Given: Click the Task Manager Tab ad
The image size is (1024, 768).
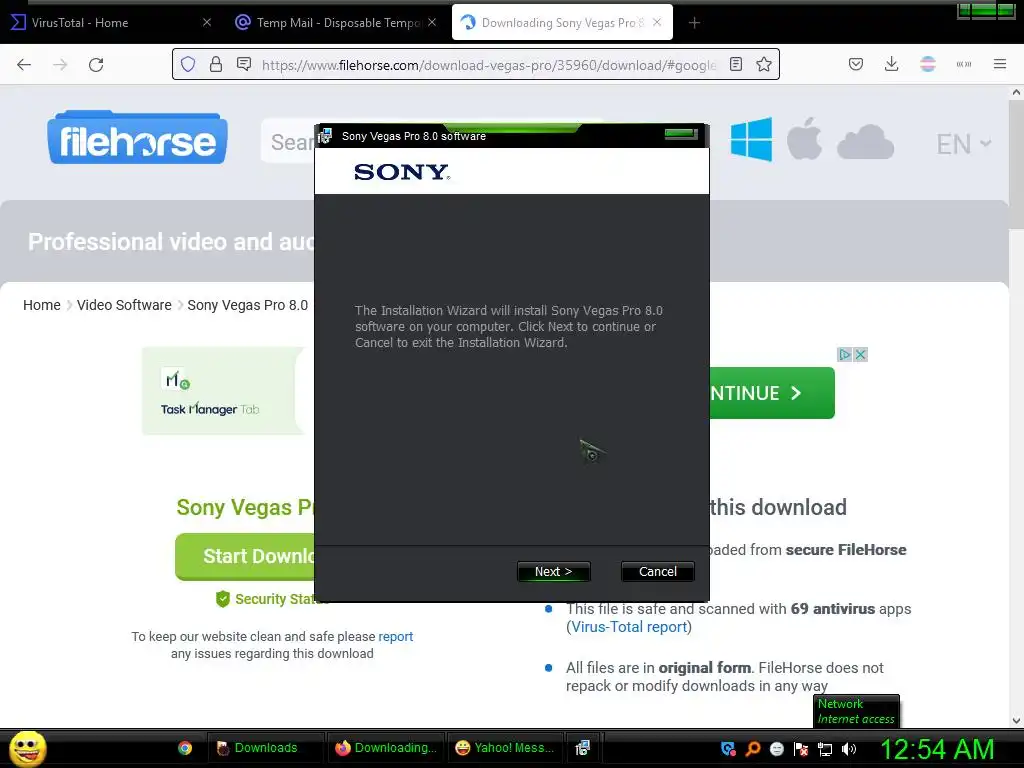Looking at the screenshot, I should click(223, 391).
